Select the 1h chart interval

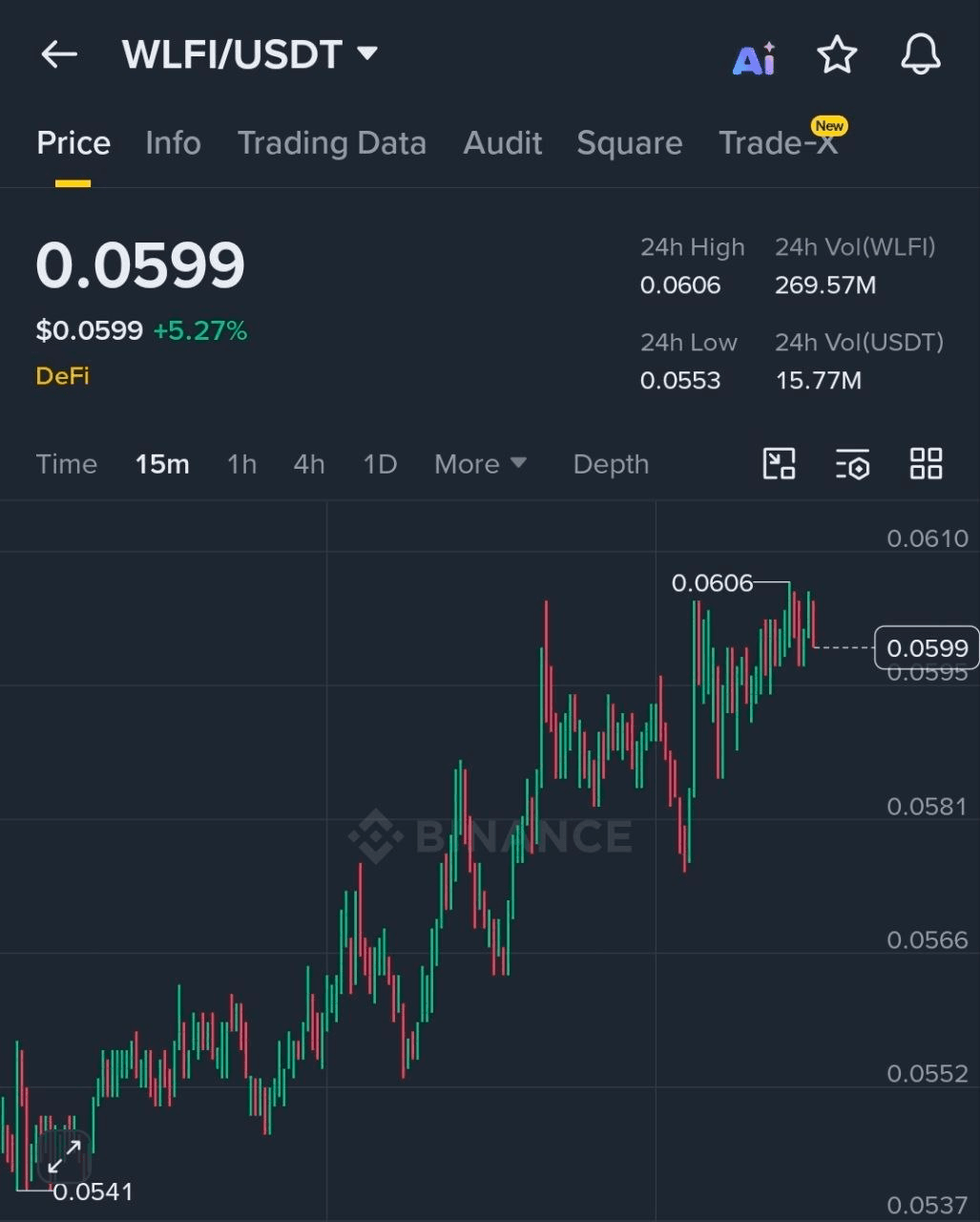[242, 464]
